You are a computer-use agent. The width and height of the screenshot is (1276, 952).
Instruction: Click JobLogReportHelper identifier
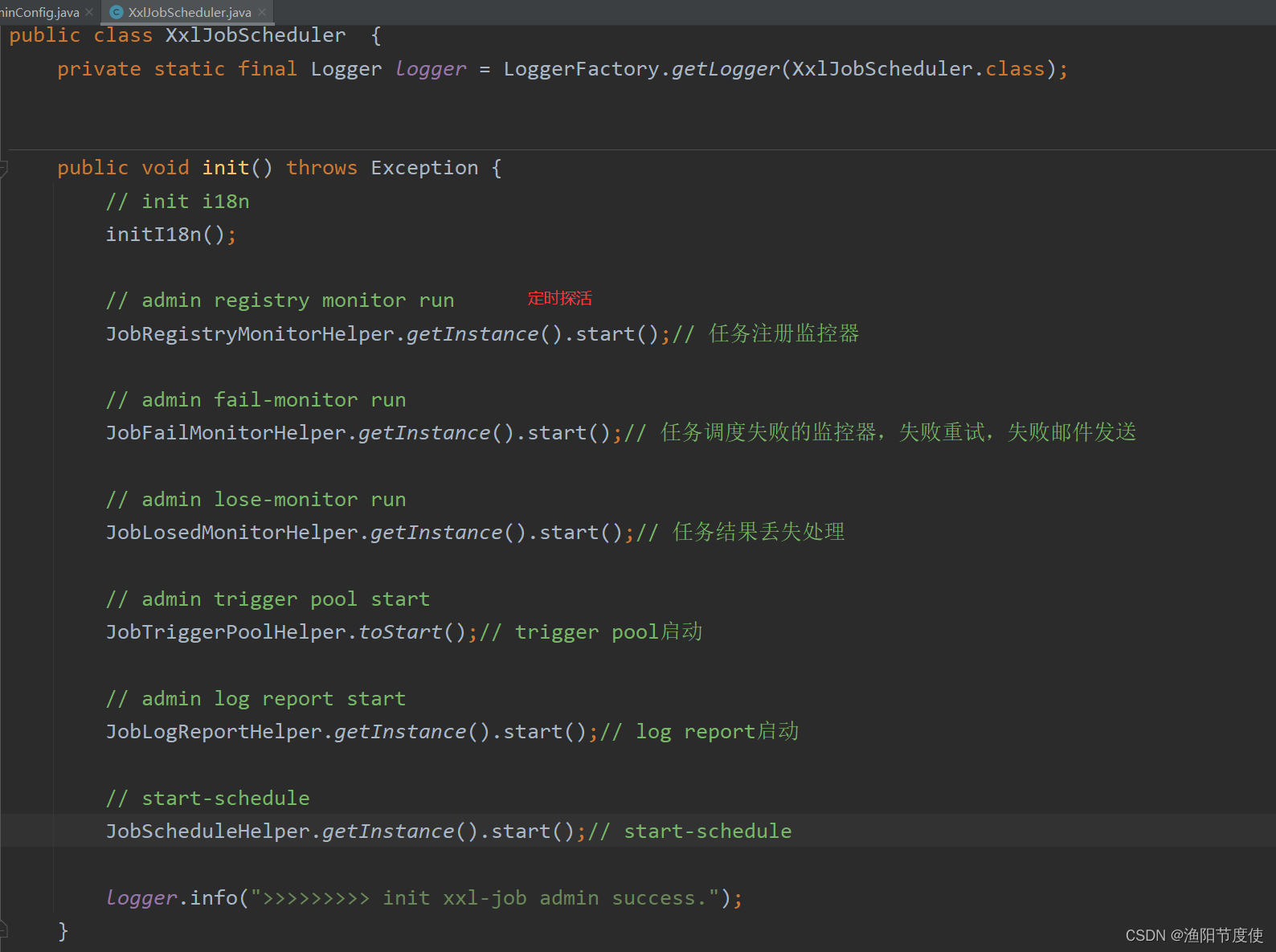214,732
